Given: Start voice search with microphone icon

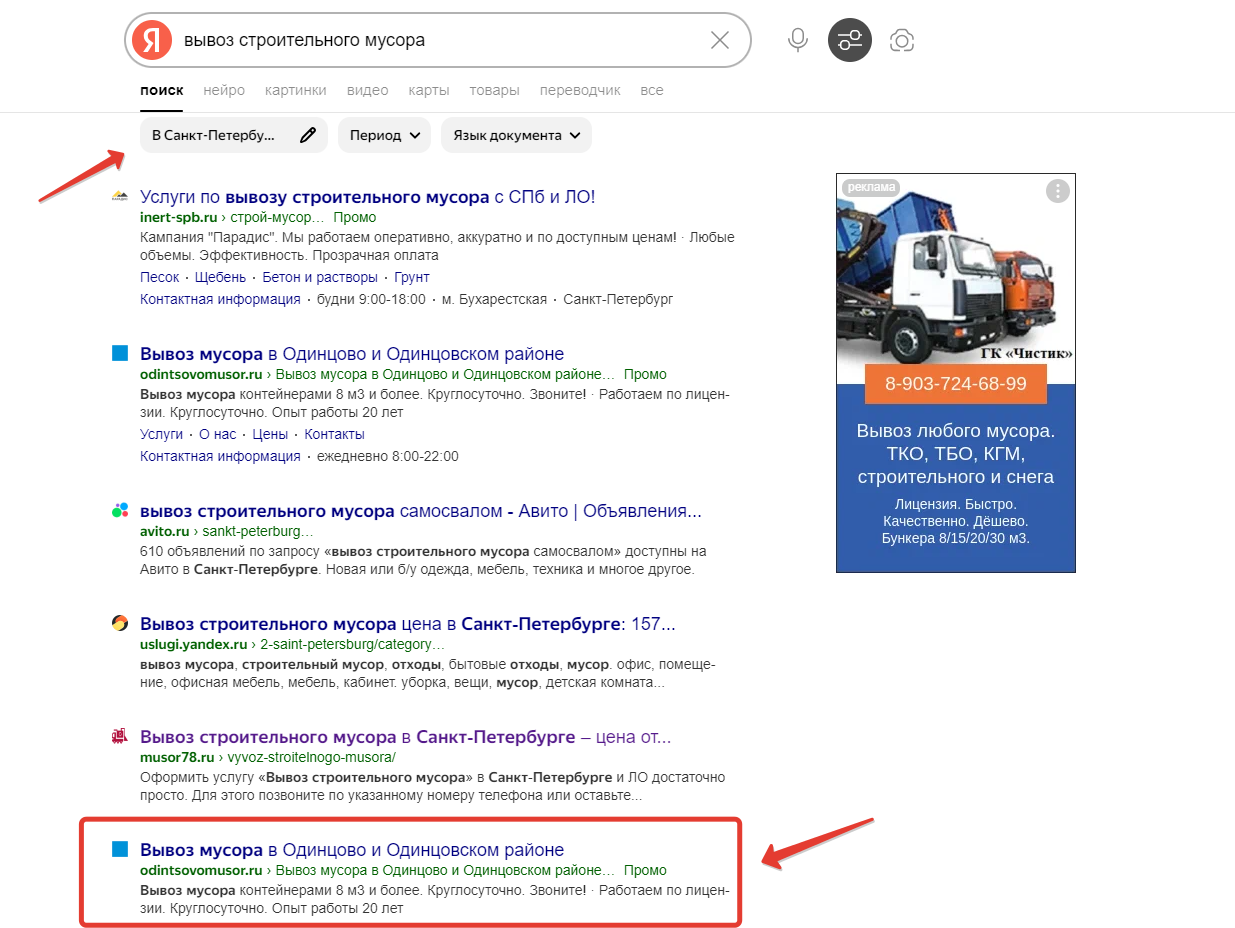Looking at the screenshot, I should click(x=797, y=40).
